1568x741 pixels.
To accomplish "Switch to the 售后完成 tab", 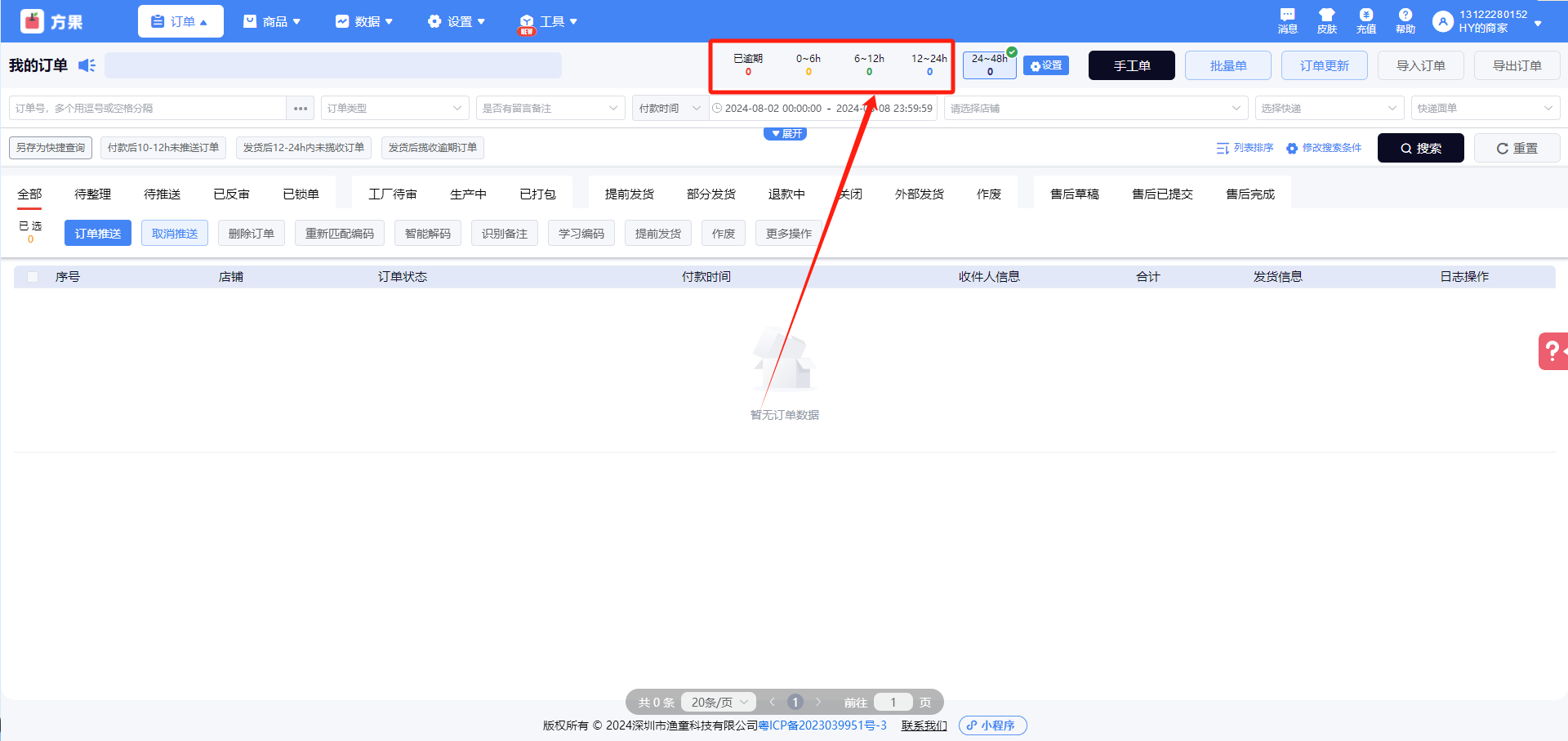I will (x=1250, y=194).
